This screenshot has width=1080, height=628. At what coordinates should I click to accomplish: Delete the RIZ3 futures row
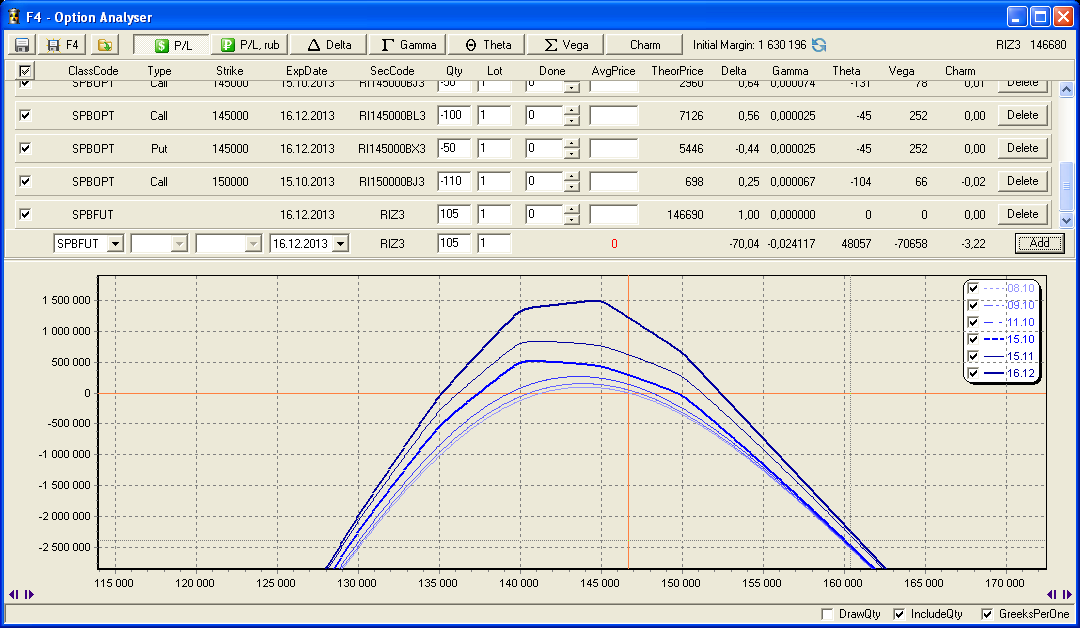point(1022,214)
